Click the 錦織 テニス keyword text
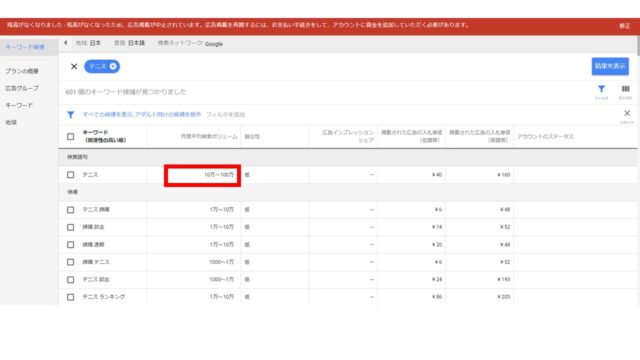Image resolution: width=640 pixels, height=360 pixels. coord(96,262)
